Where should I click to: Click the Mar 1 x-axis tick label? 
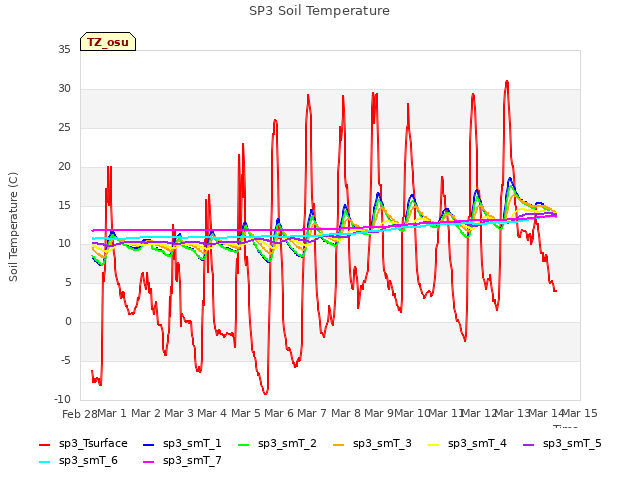(x=112, y=413)
